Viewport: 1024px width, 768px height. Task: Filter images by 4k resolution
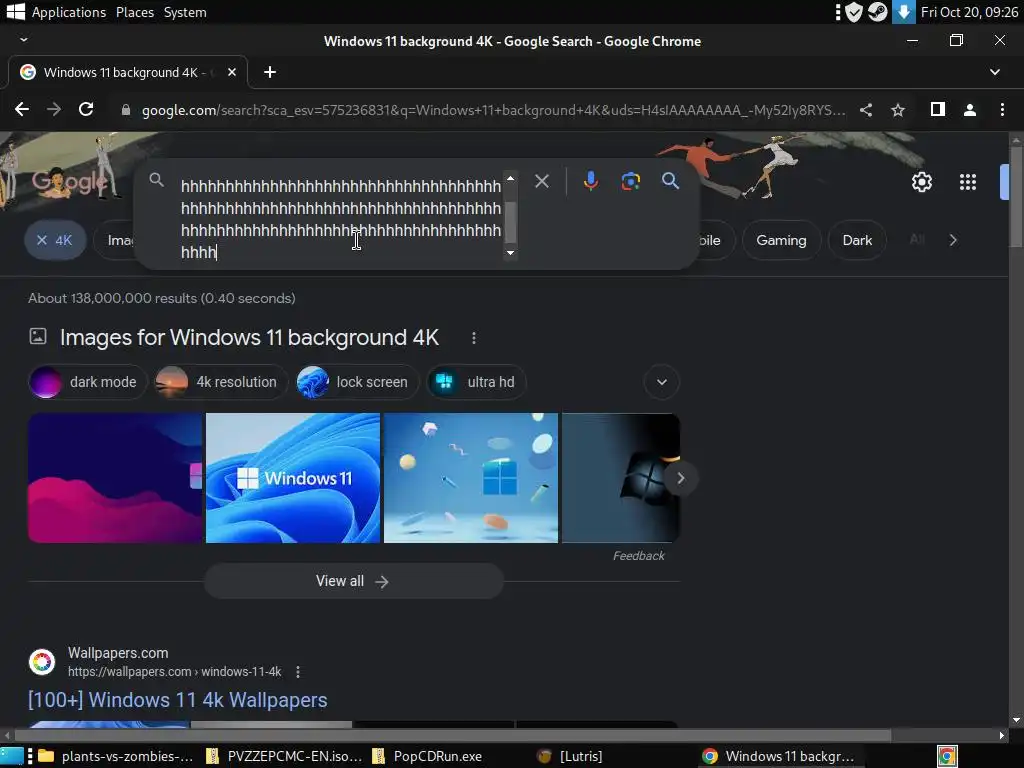pos(221,382)
